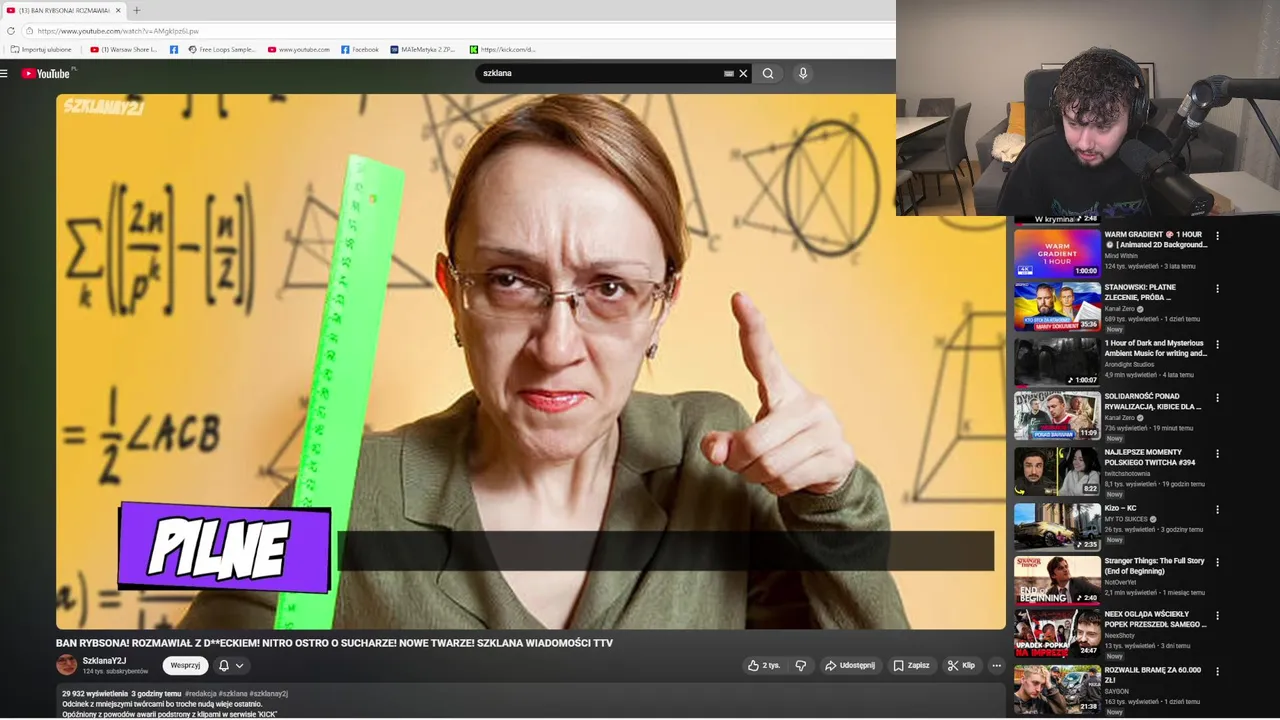Click the #redakcja hashtag in description
The height and width of the screenshot is (720, 1280).
point(200,693)
